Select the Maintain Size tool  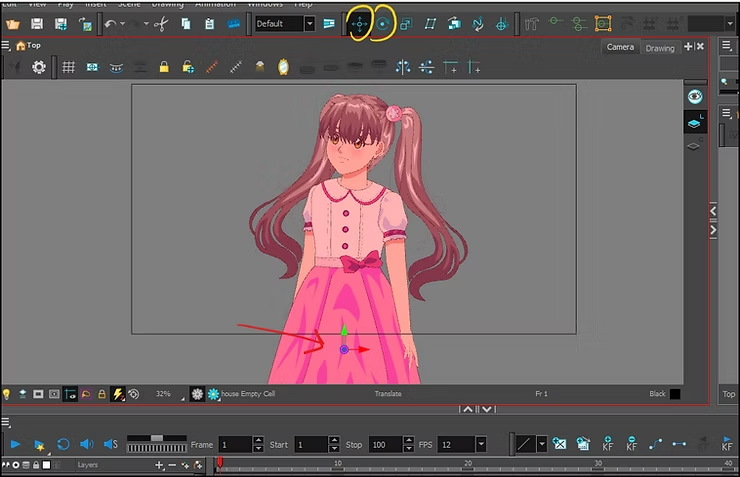coord(454,24)
